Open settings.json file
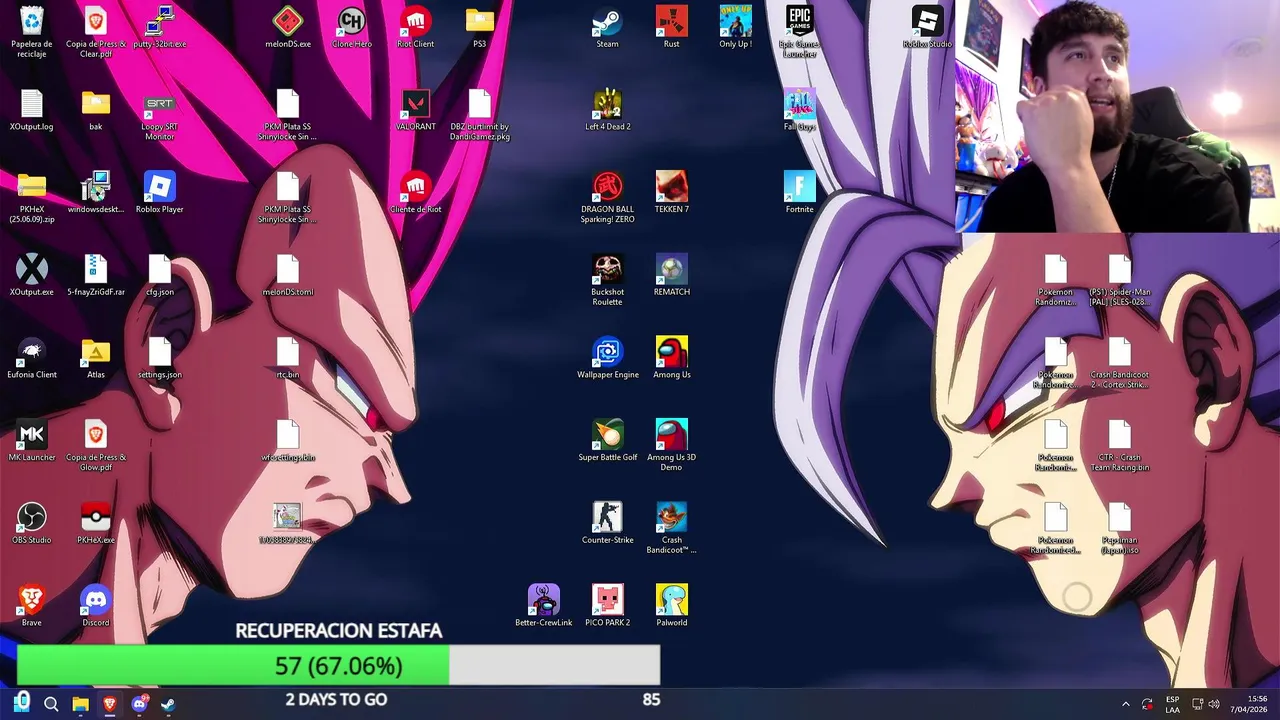1280x720 pixels. (x=160, y=358)
